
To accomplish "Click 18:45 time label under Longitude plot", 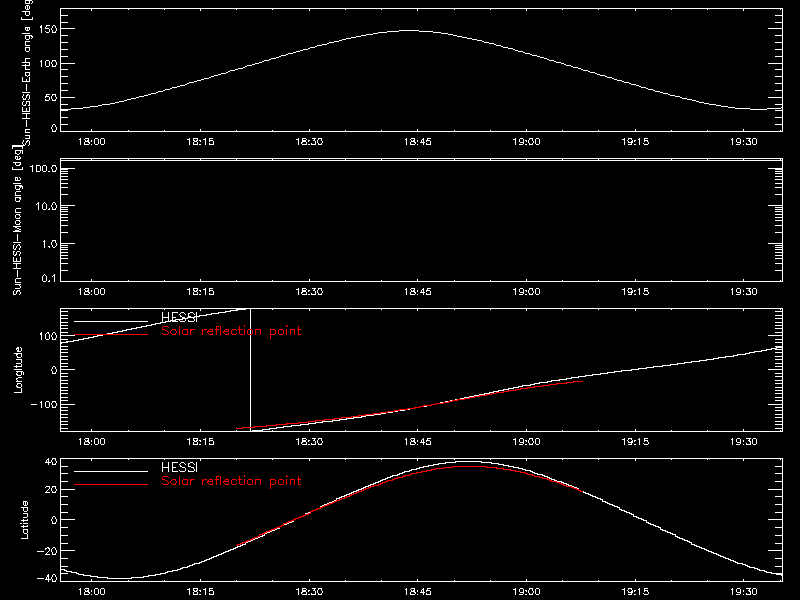I will 418,442.
